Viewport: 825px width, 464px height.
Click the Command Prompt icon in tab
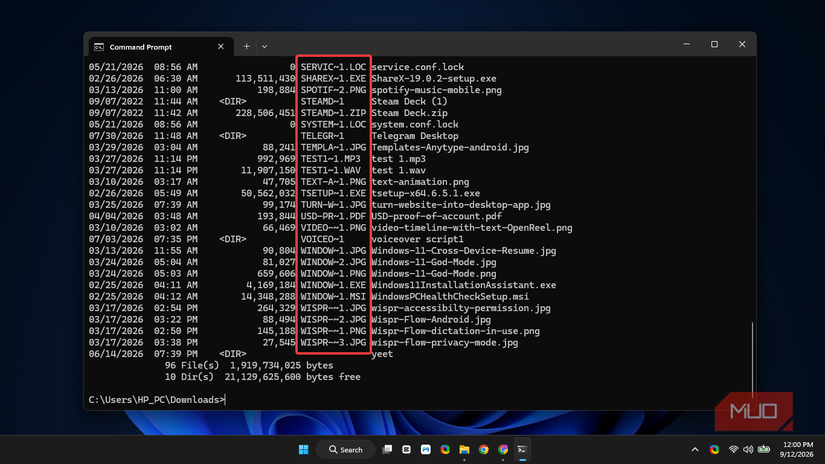tap(99, 47)
